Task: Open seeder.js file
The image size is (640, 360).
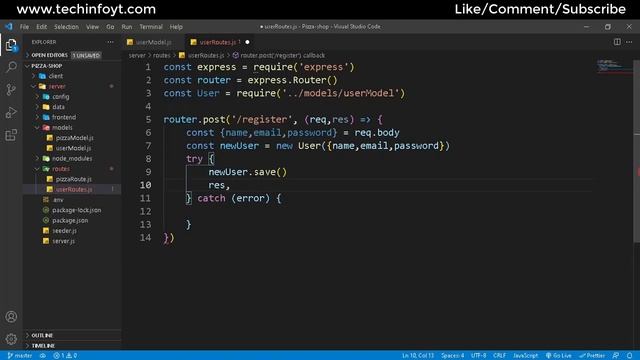Action: click(72, 231)
